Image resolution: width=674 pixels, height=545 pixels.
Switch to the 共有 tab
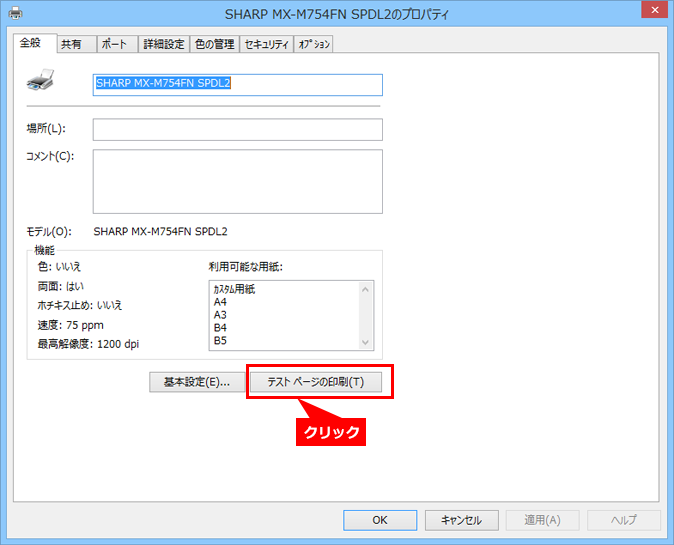[72, 44]
